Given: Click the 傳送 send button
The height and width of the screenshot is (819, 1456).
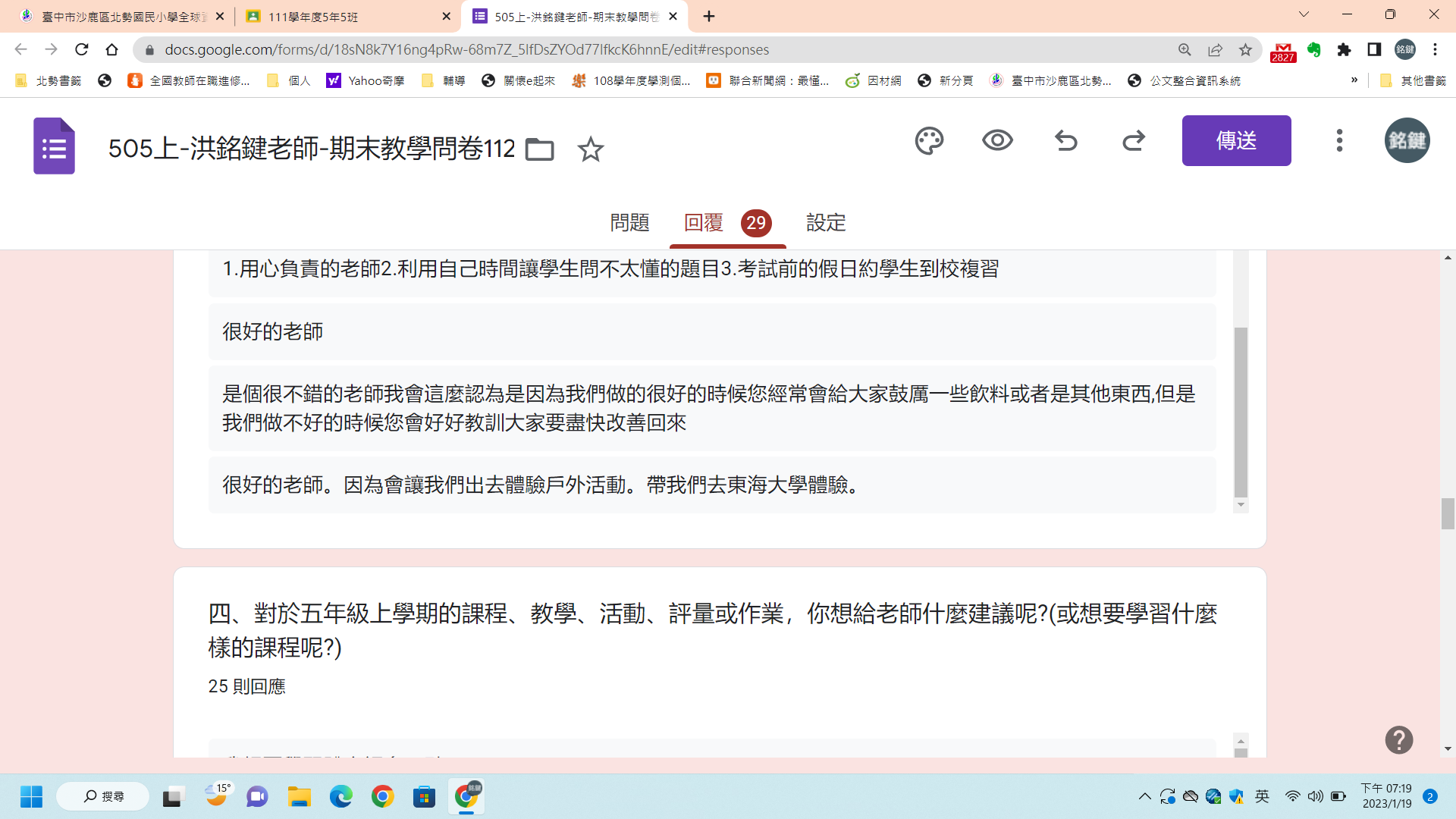Looking at the screenshot, I should [1236, 140].
